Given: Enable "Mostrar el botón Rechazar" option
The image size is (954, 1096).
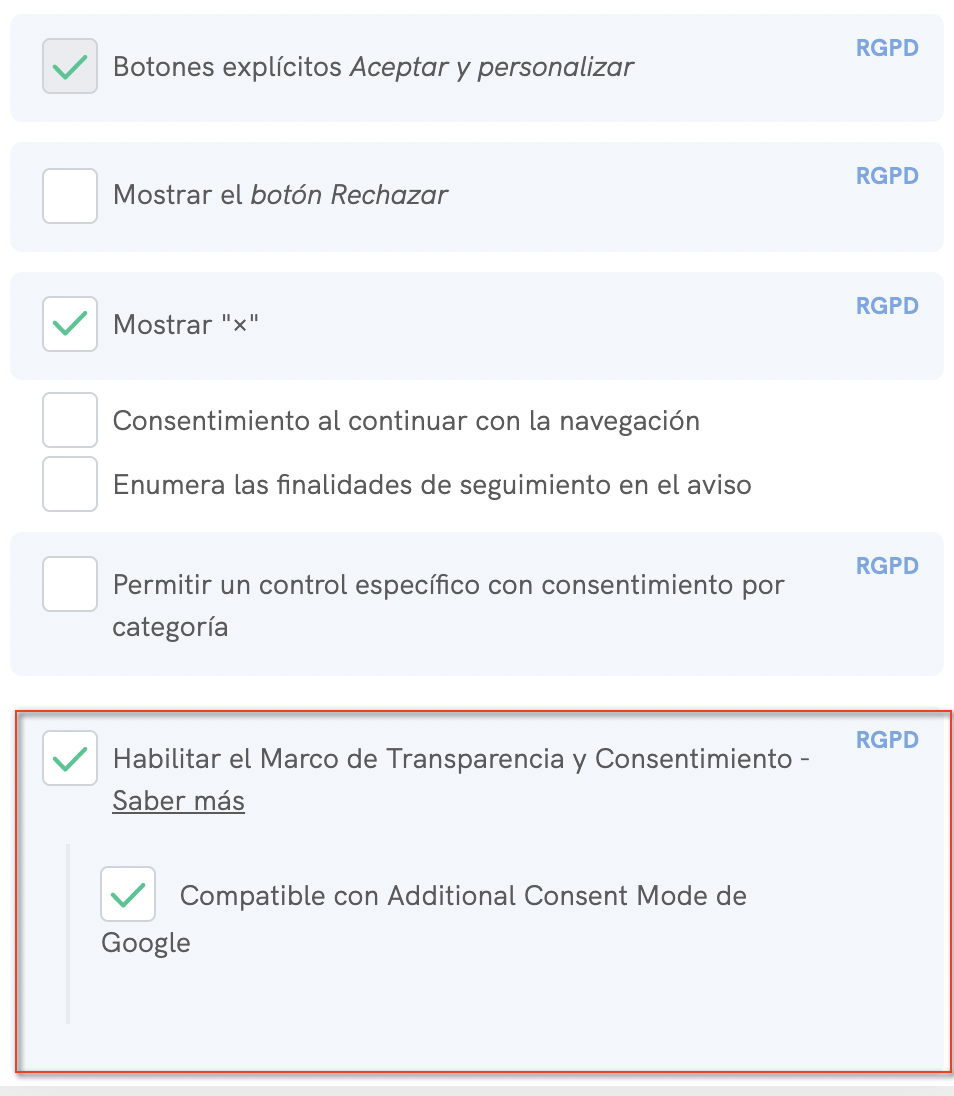Looking at the screenshot, I should click(x=69, y=196).
